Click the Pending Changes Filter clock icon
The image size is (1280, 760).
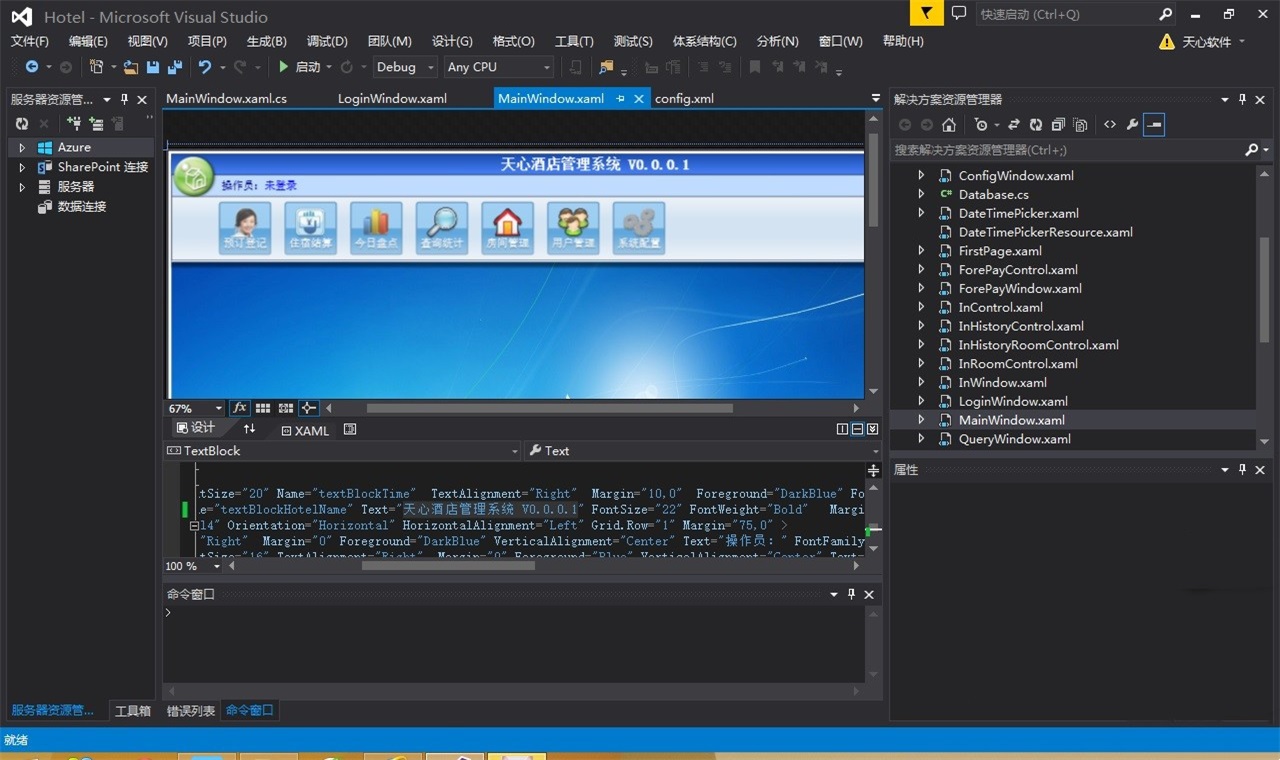point(981,125)
